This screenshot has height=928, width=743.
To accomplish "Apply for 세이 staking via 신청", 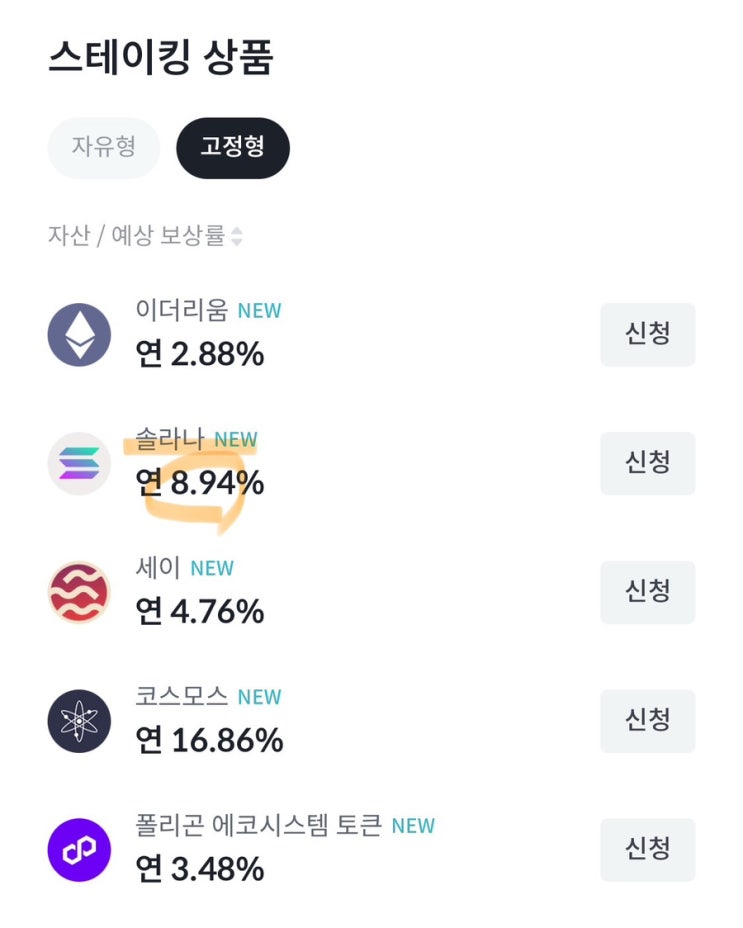I will pyautogui.click(x=647, y=592).
